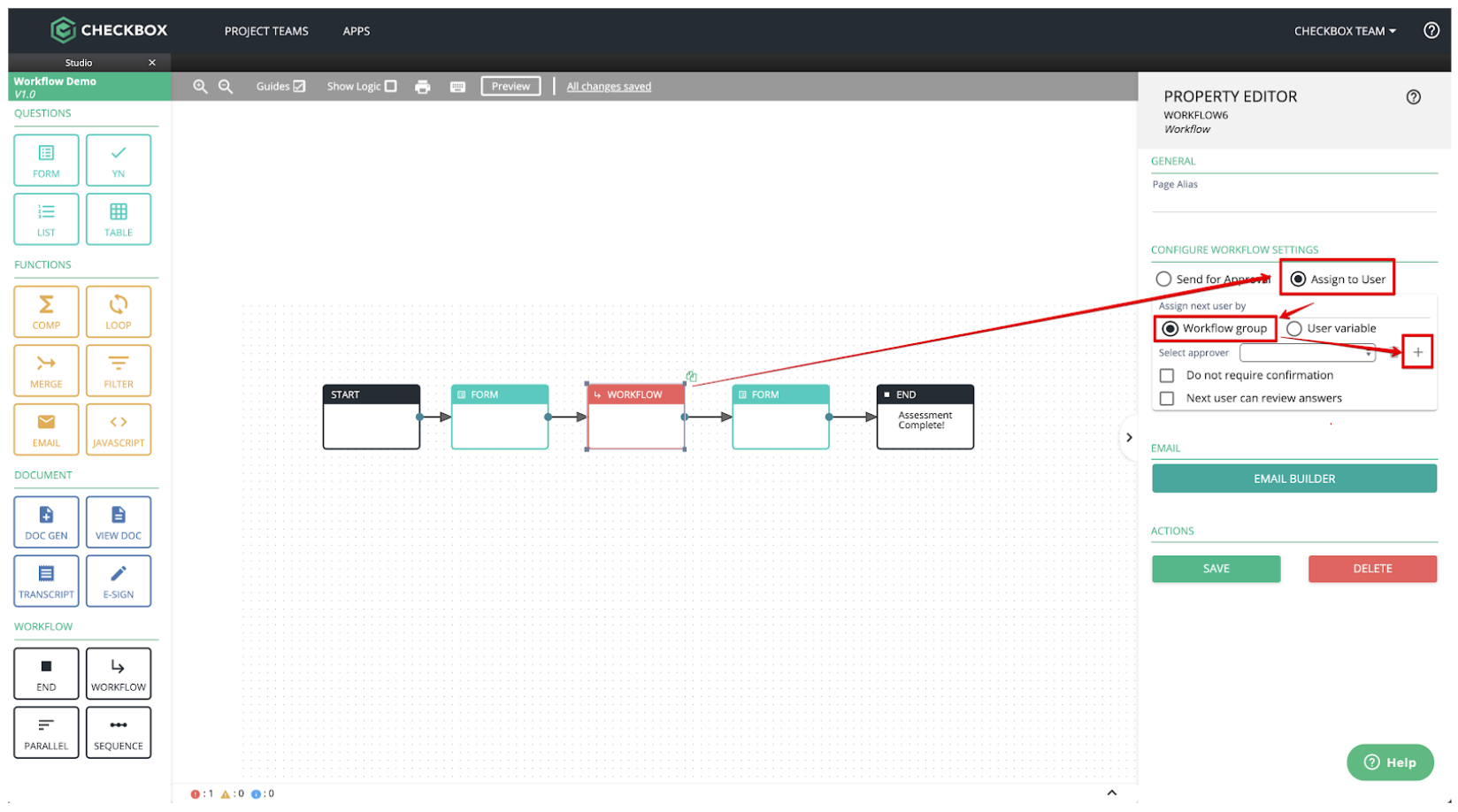Click the Checkbox logo
The image size is (1458, 812).
(x=109, y=30)
